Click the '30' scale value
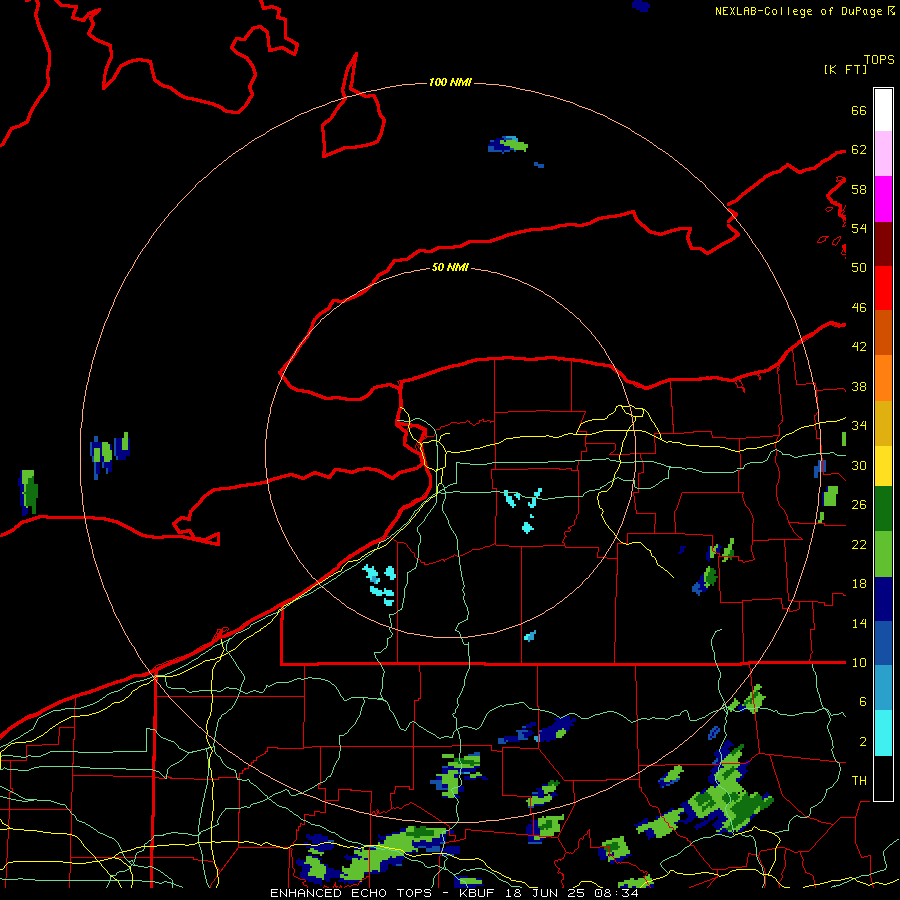 (x=859, y=465)
